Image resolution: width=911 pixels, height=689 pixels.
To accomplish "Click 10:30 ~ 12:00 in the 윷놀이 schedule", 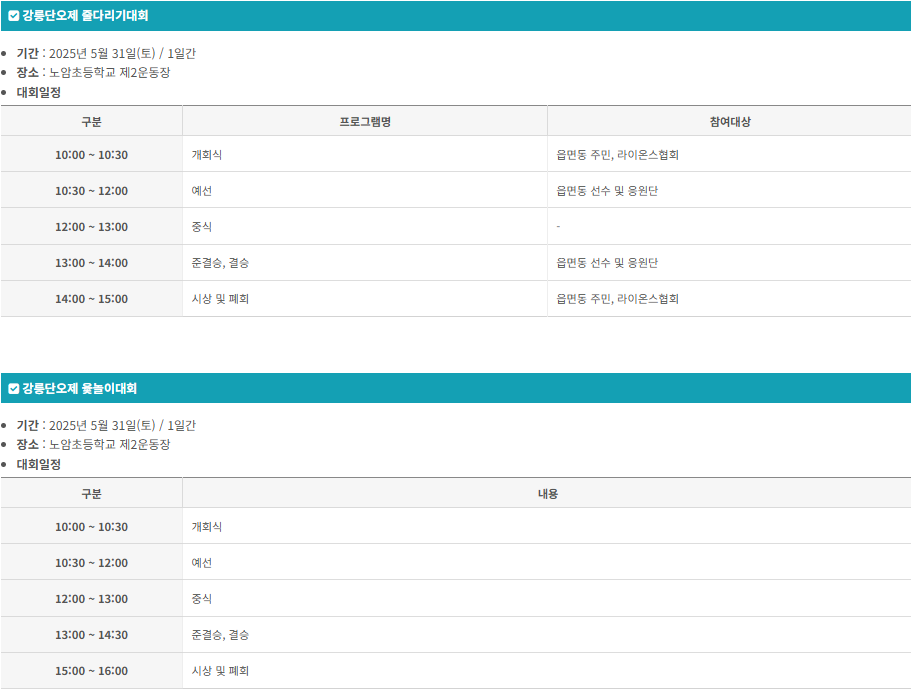I will click(91, 563).
